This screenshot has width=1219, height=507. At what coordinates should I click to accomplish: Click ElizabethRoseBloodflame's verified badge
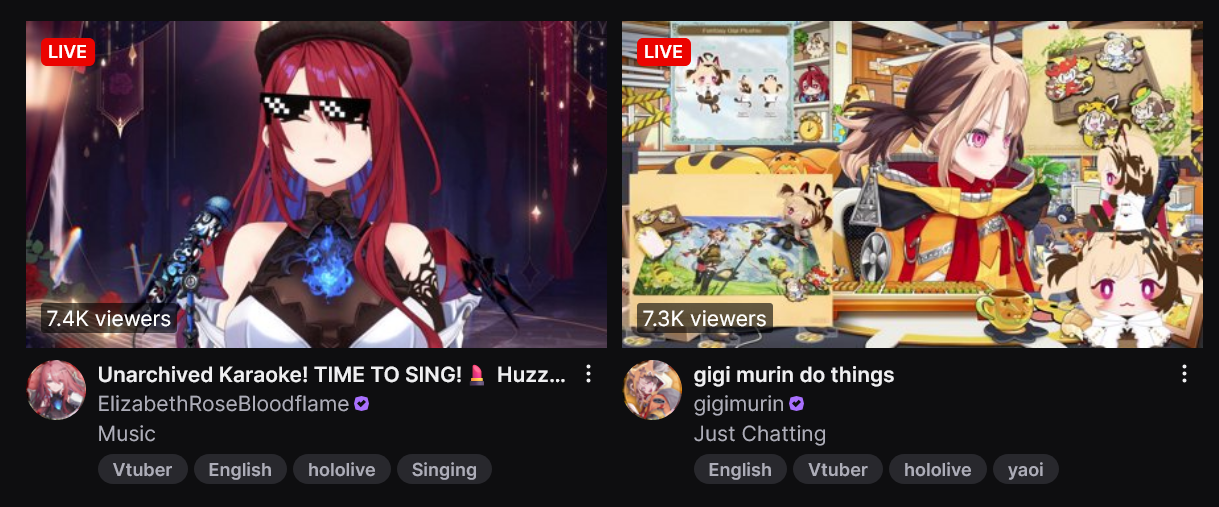(362, 404)
